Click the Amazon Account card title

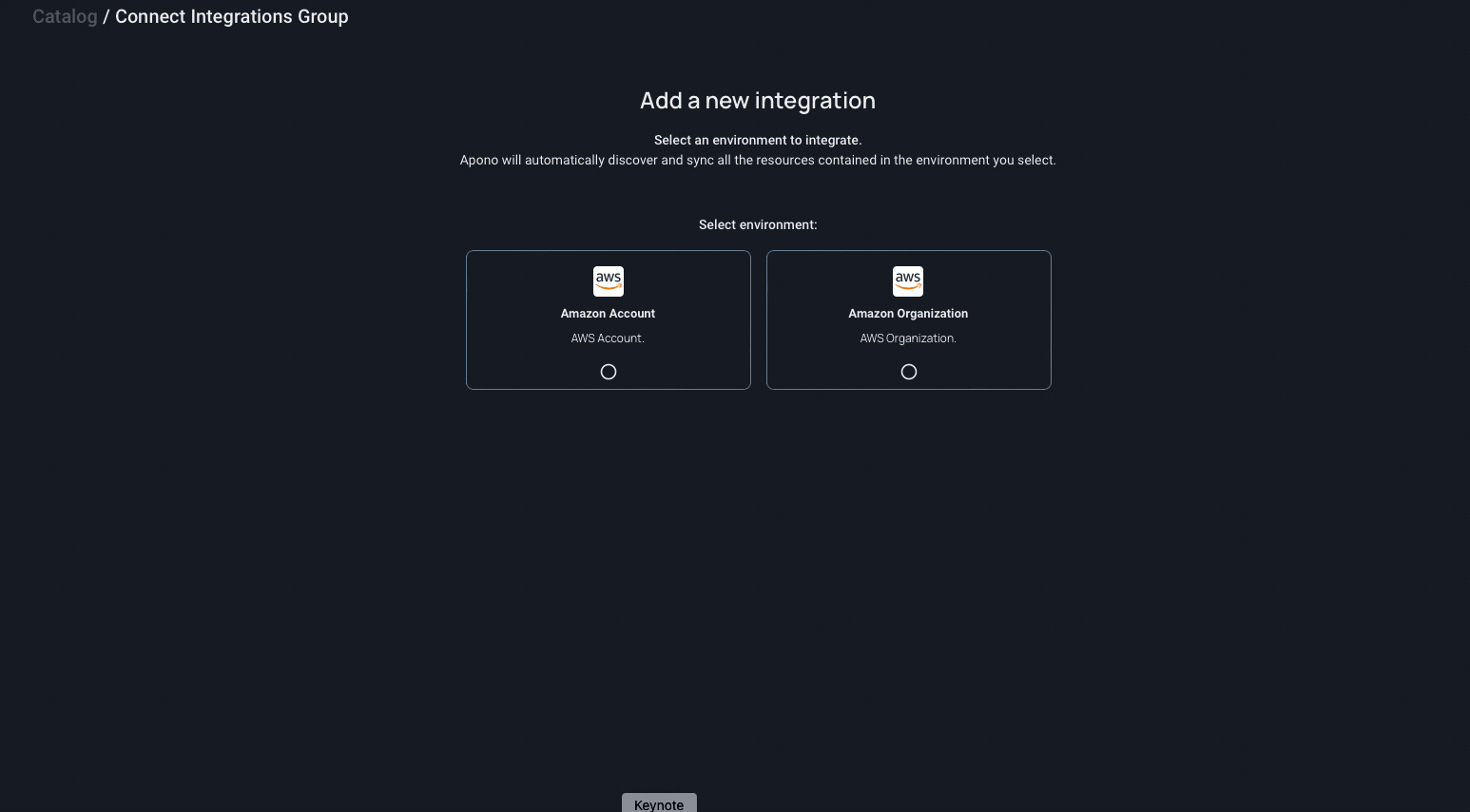[x=608, y=314]
